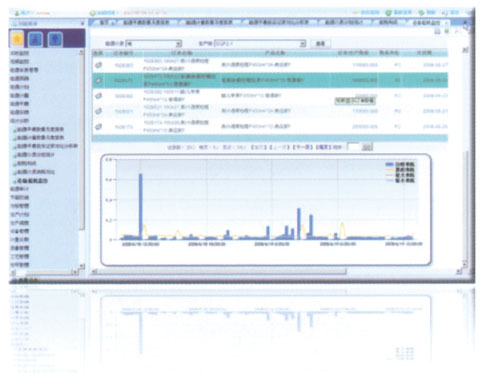Click the green shield icon in top bar

(388, 13)
